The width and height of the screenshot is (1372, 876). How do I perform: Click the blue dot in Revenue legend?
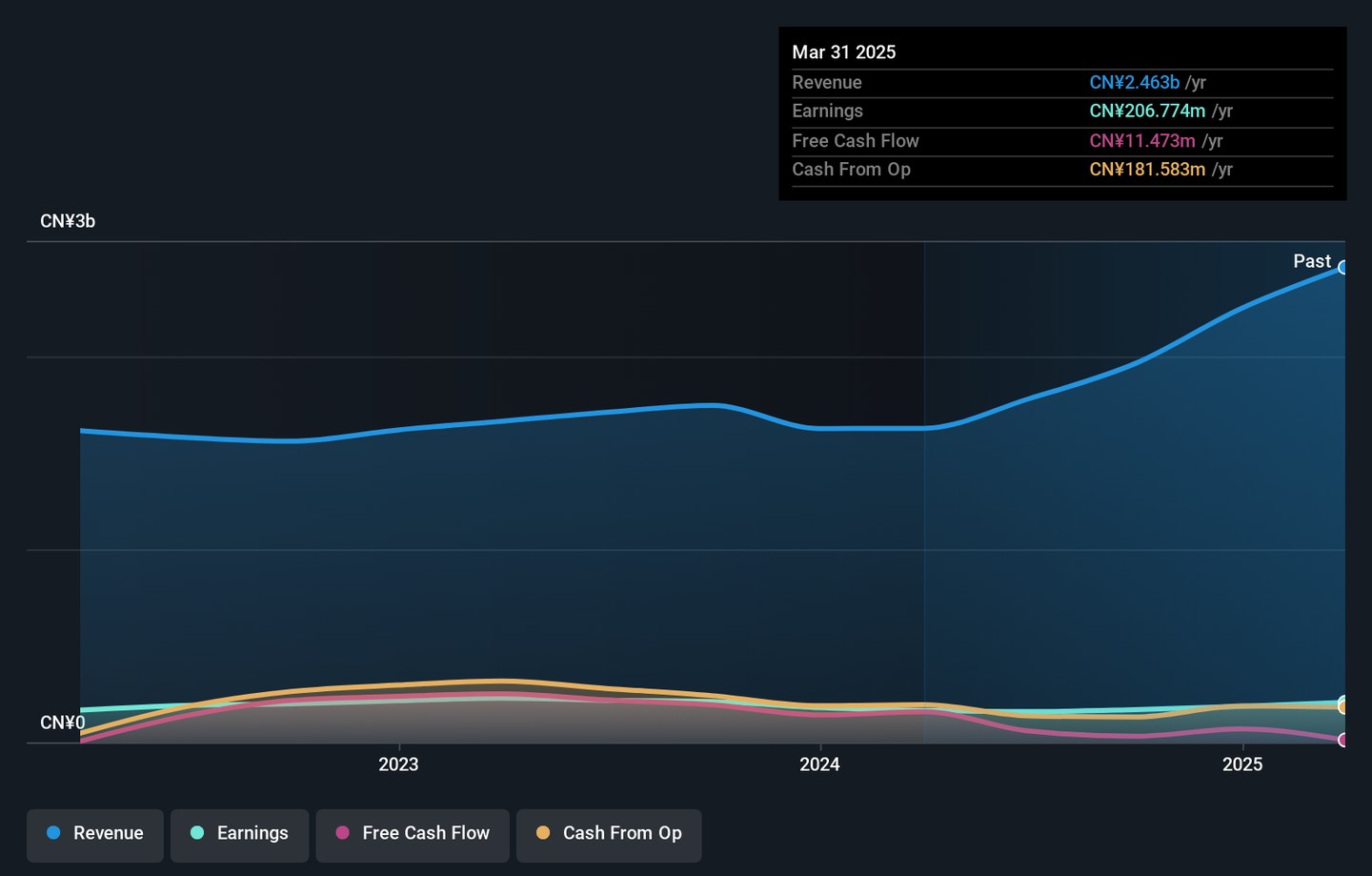53,833
